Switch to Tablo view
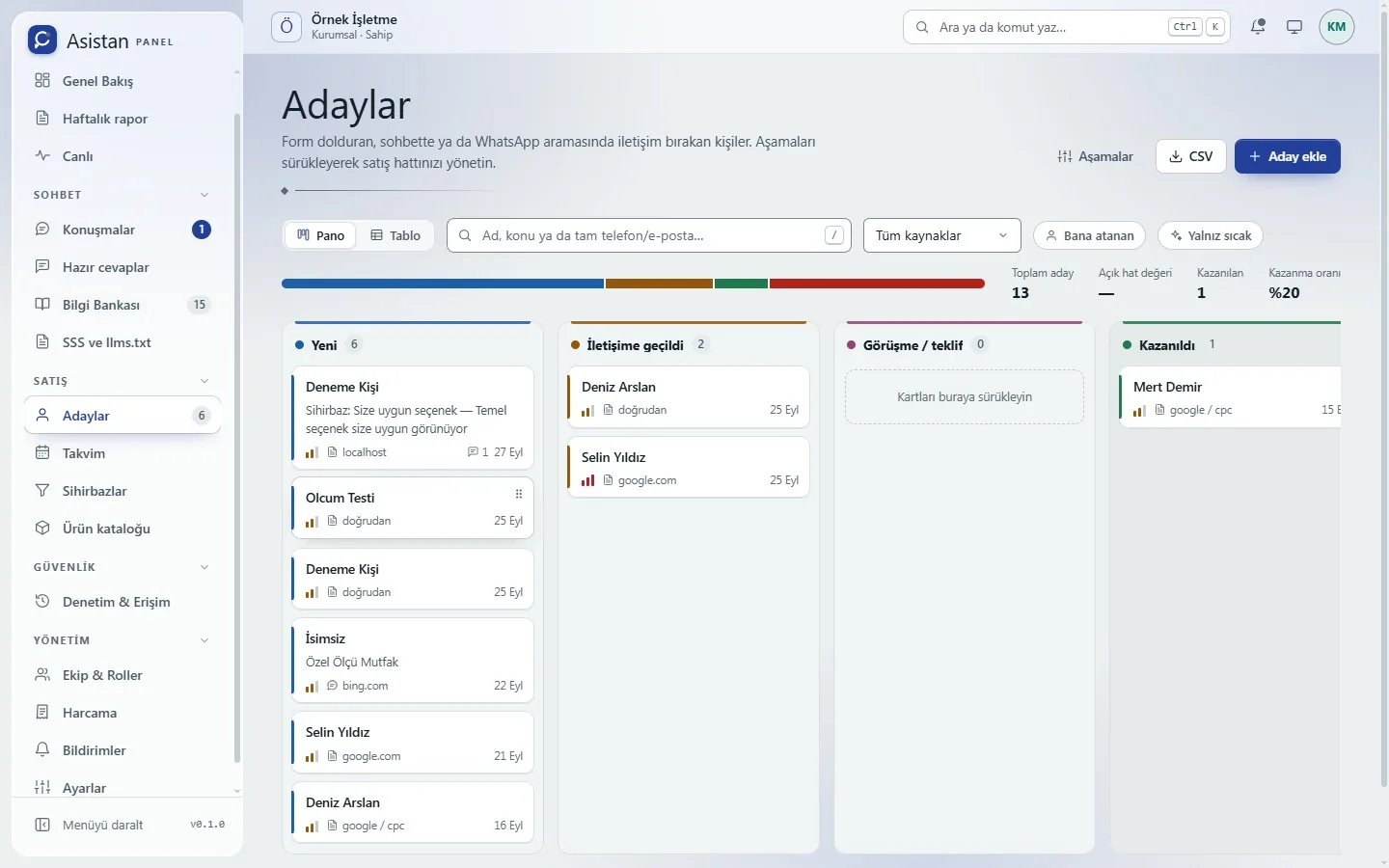The image size is (1389, 868). tap(395, 235)
